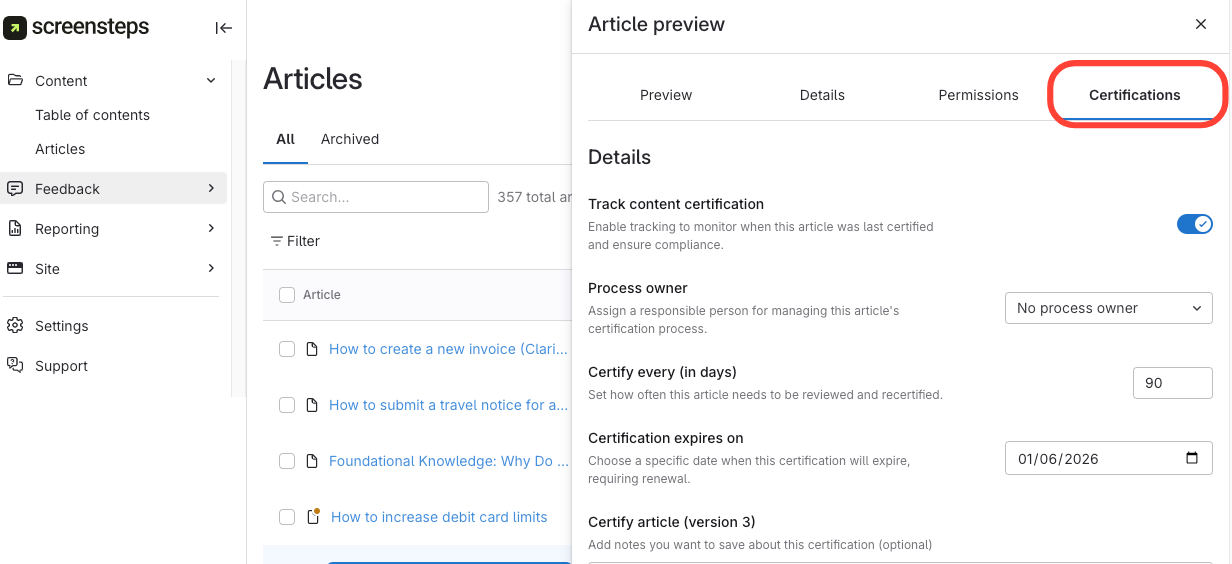
Task: Open the Archived articles tab
Action: [x=349, y=139]
